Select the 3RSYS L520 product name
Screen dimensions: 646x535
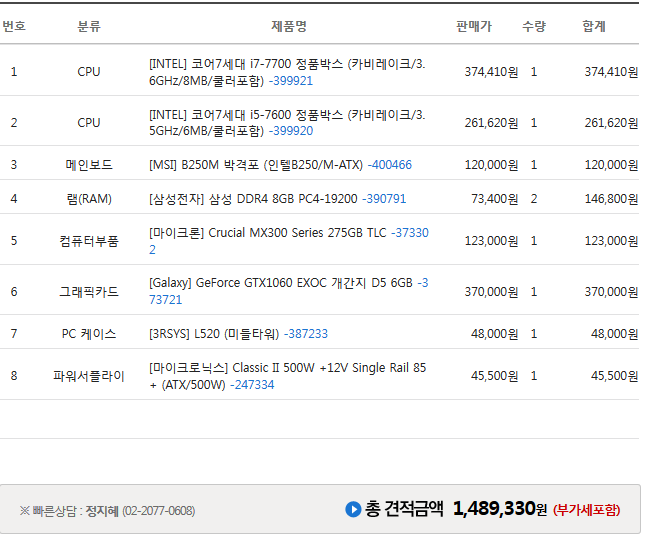tap(214, 334)
